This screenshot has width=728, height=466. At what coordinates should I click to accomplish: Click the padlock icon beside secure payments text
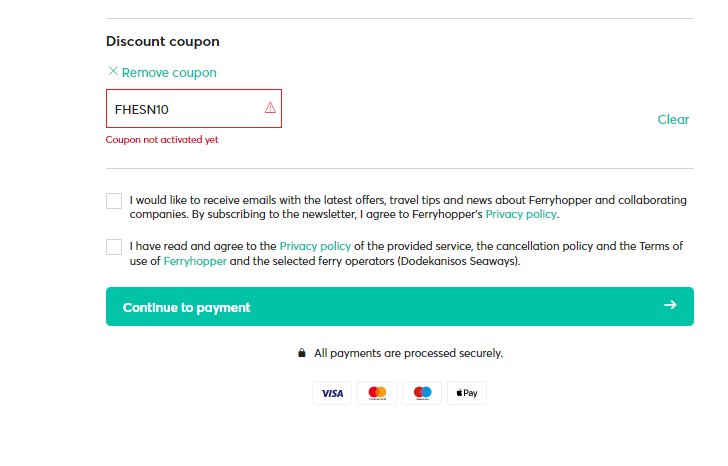coord(302,353)
